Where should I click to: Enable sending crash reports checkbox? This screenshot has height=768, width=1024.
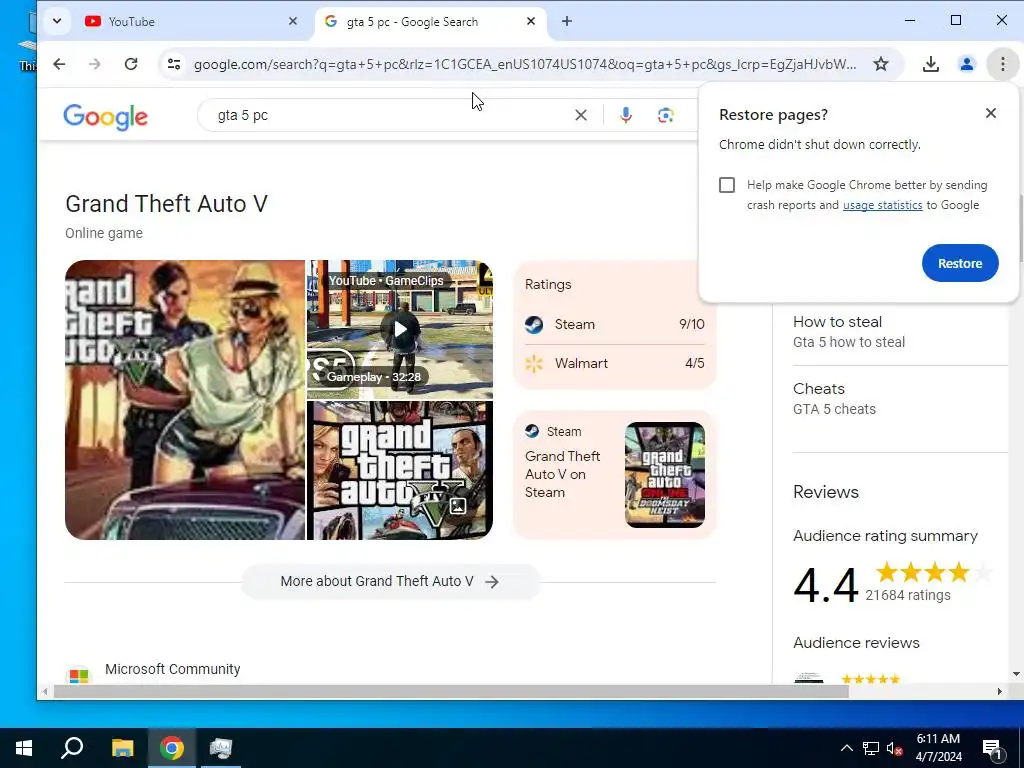click(x=727, y=185)
